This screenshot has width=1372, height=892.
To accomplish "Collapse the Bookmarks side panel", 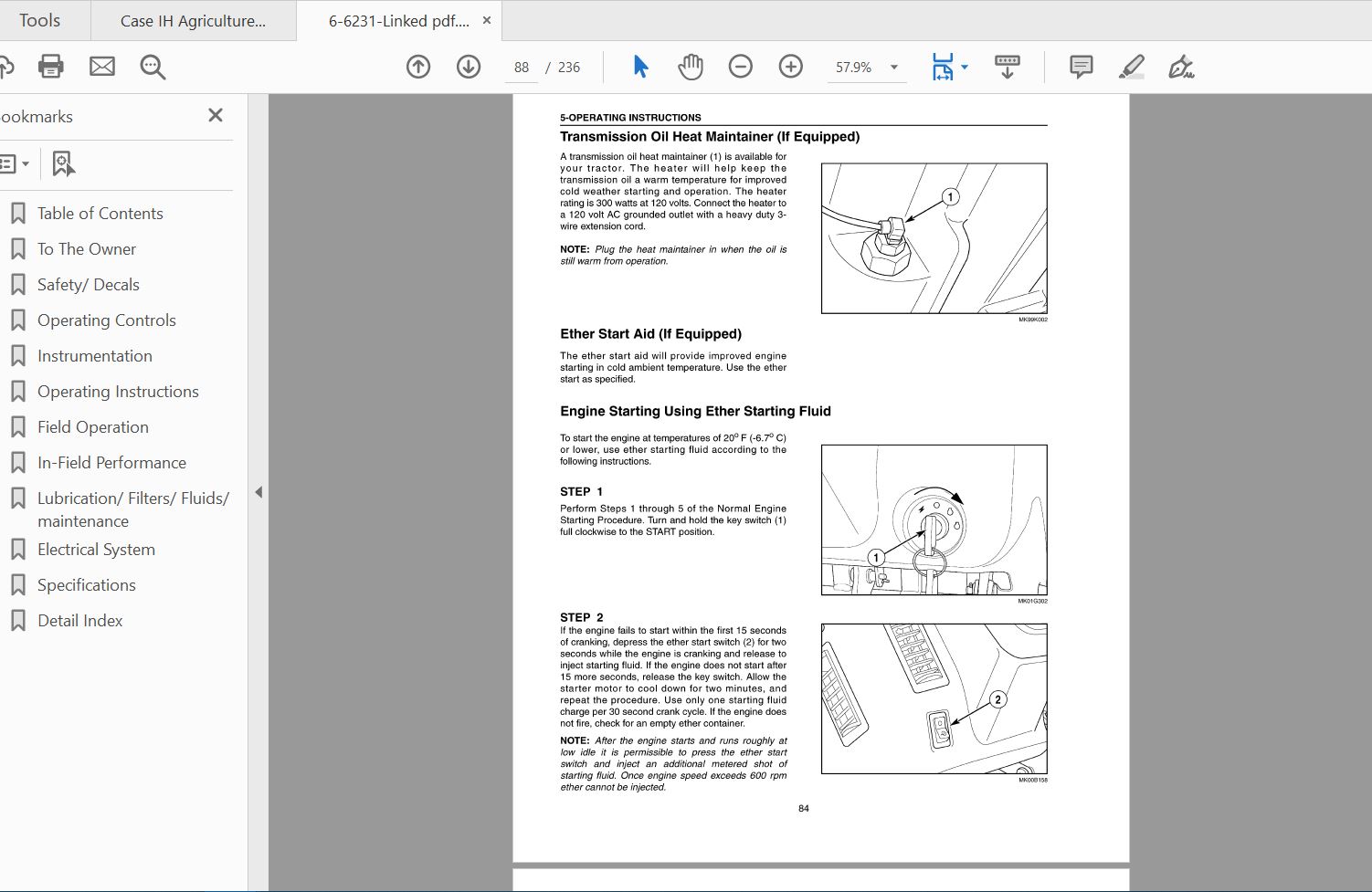I will (215, 115).
